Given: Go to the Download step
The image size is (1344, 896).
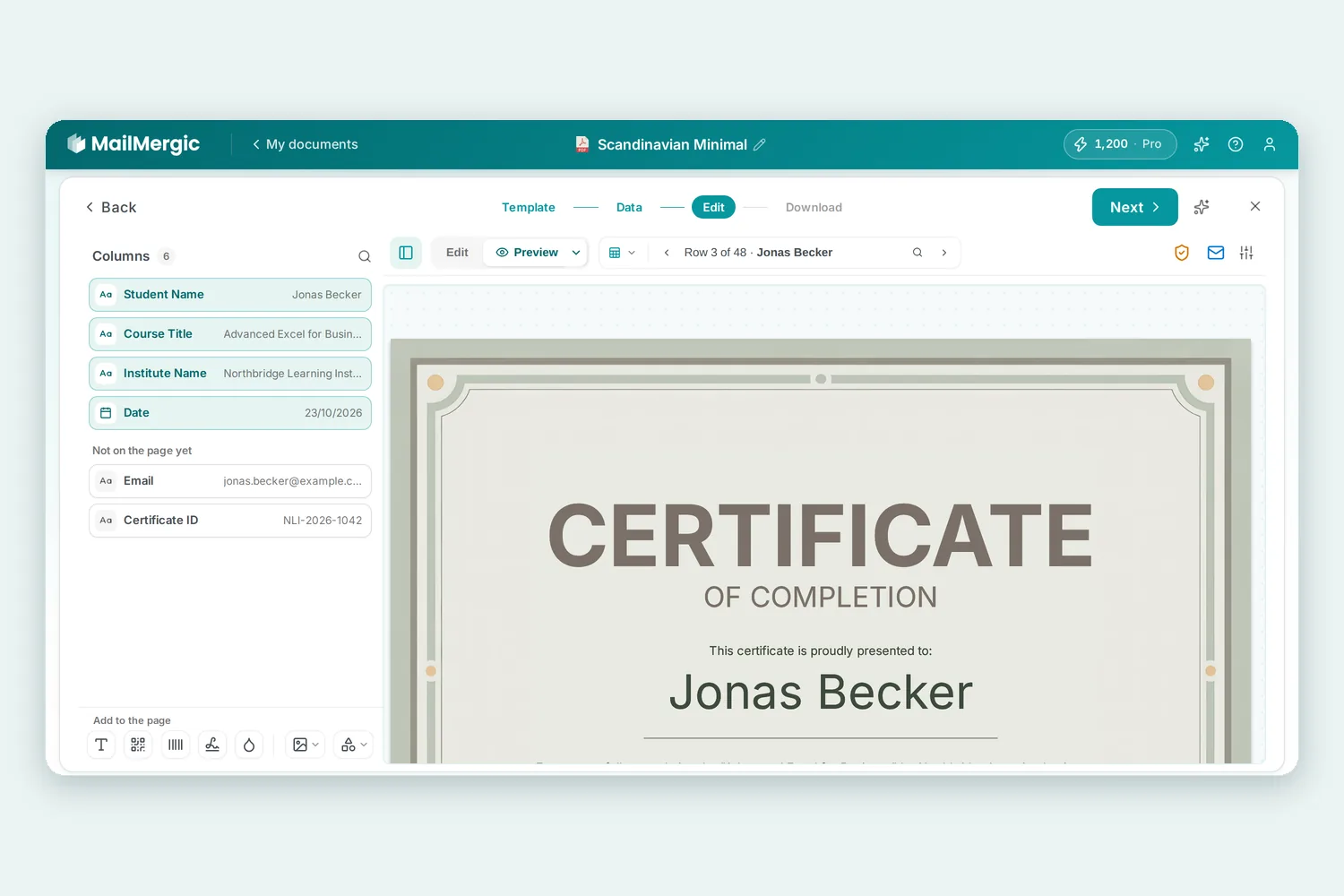Looking at the screenshot, I should [814, 207].
